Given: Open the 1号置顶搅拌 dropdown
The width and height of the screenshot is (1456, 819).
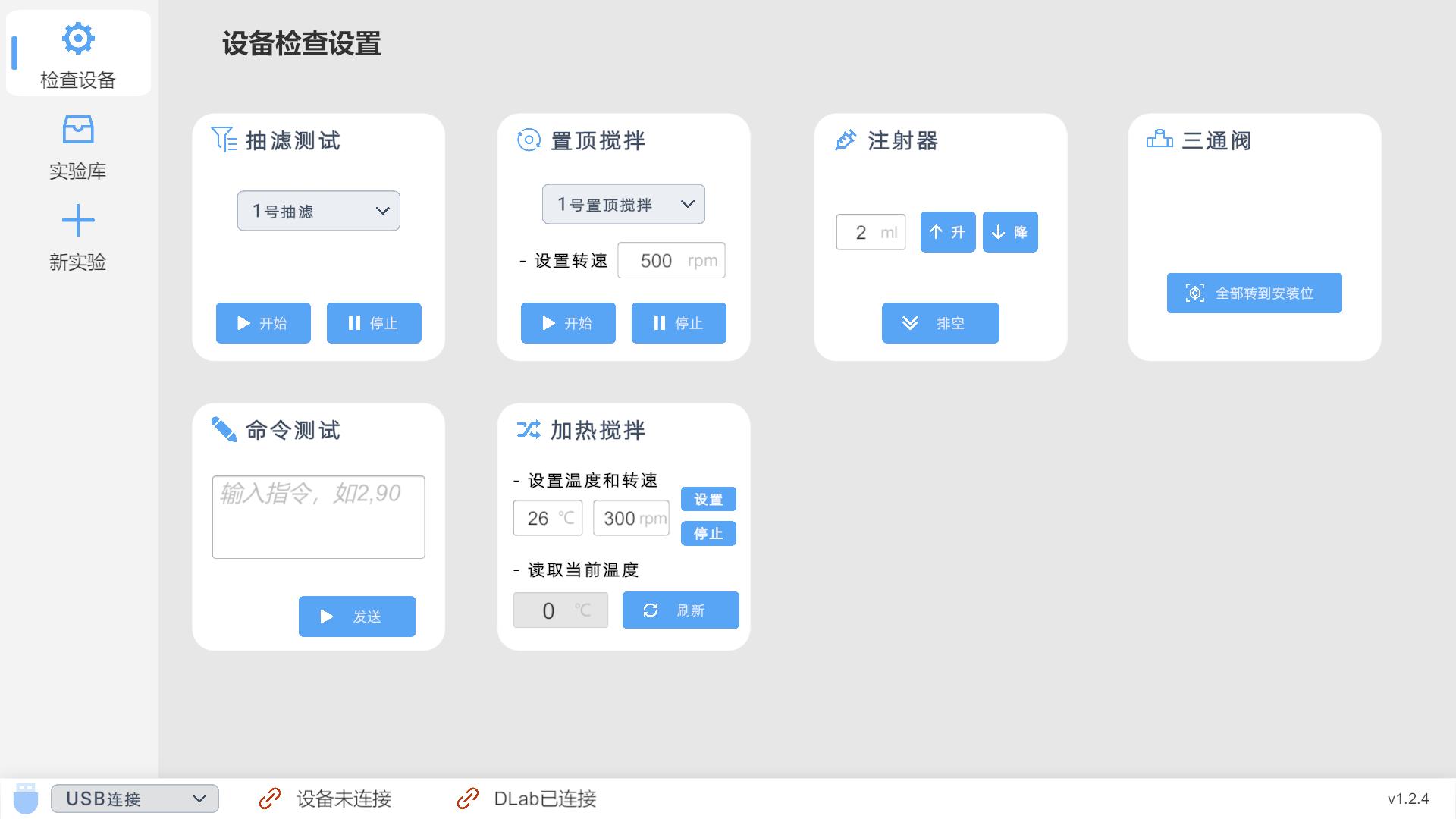Looking at the screenshot, I should click(623, 203).
